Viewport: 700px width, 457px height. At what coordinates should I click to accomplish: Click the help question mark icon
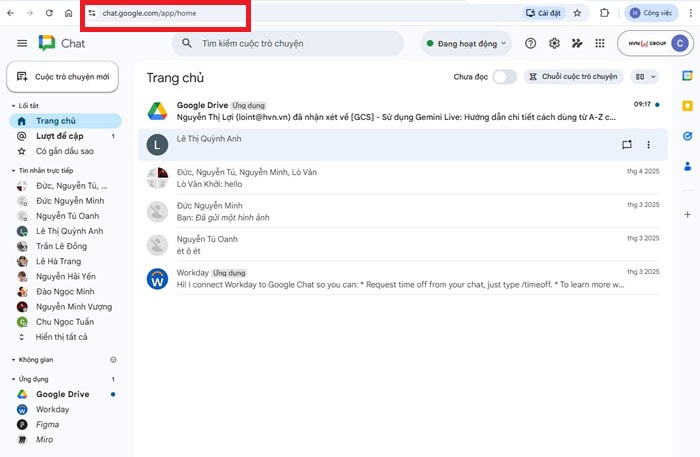(531, 43)
